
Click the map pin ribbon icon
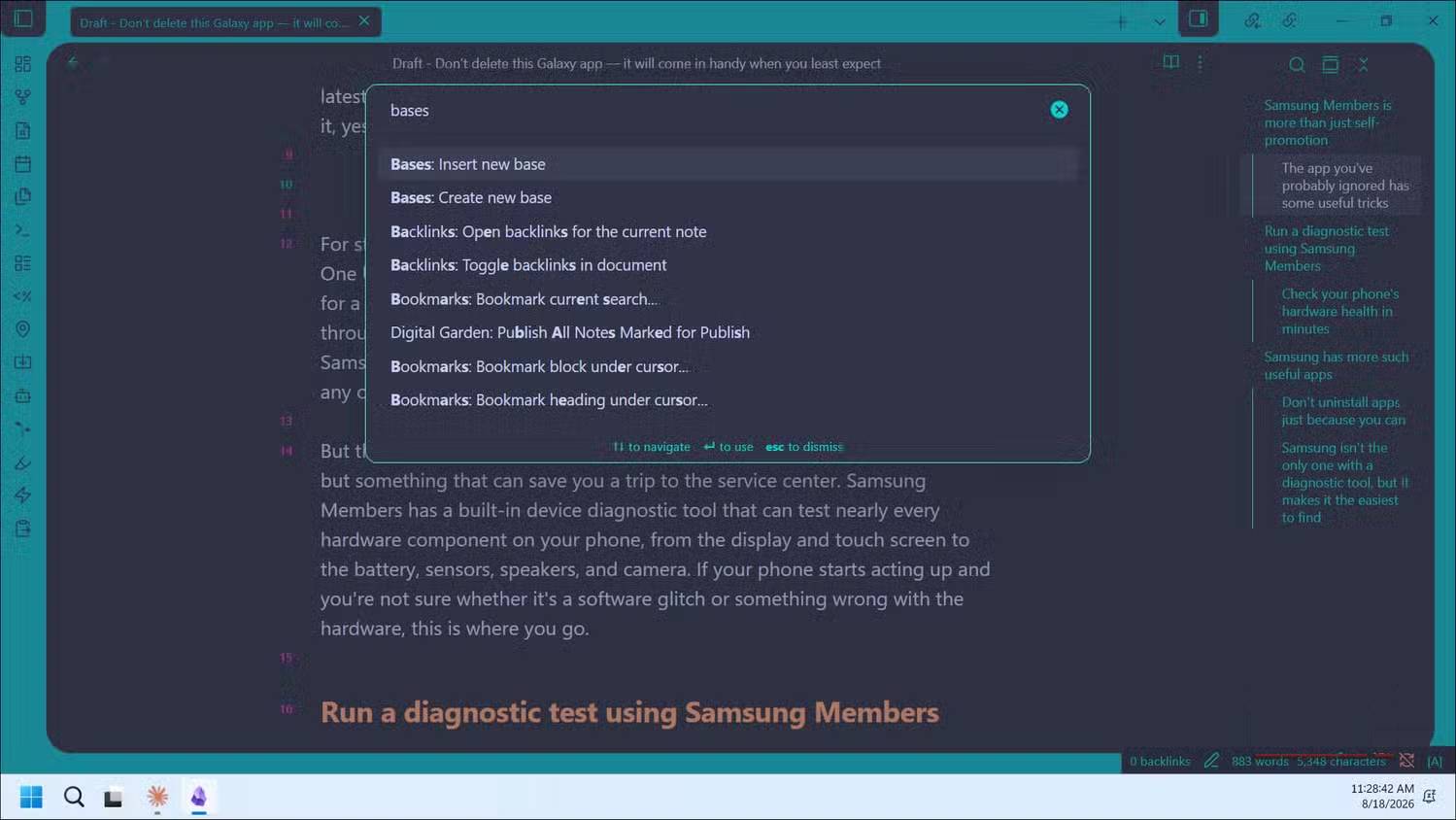point(23,329)
